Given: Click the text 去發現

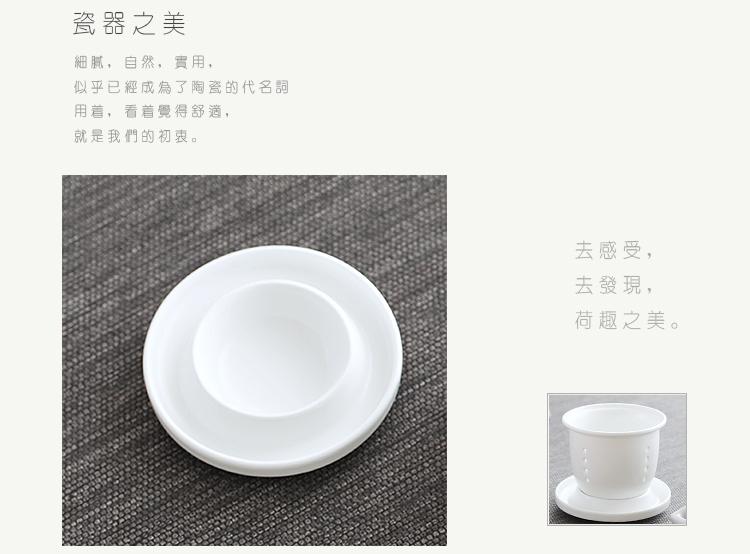Looking at the screenshot, I should point(607,286).
